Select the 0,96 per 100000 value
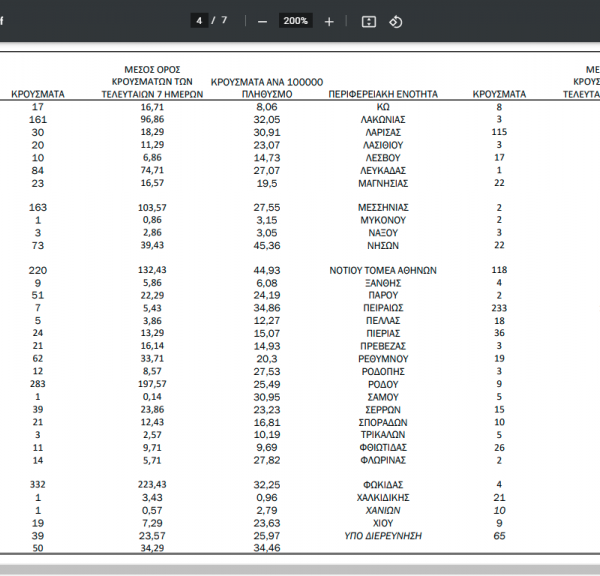The width and height of the screenshot is (600, 576). click(x=267, y=498)
